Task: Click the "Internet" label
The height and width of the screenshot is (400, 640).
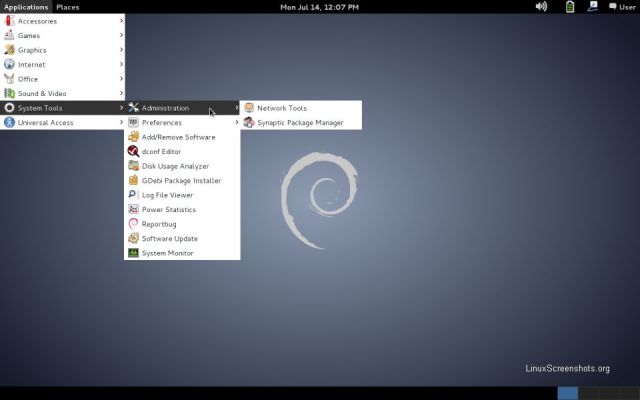Action: 31,64
